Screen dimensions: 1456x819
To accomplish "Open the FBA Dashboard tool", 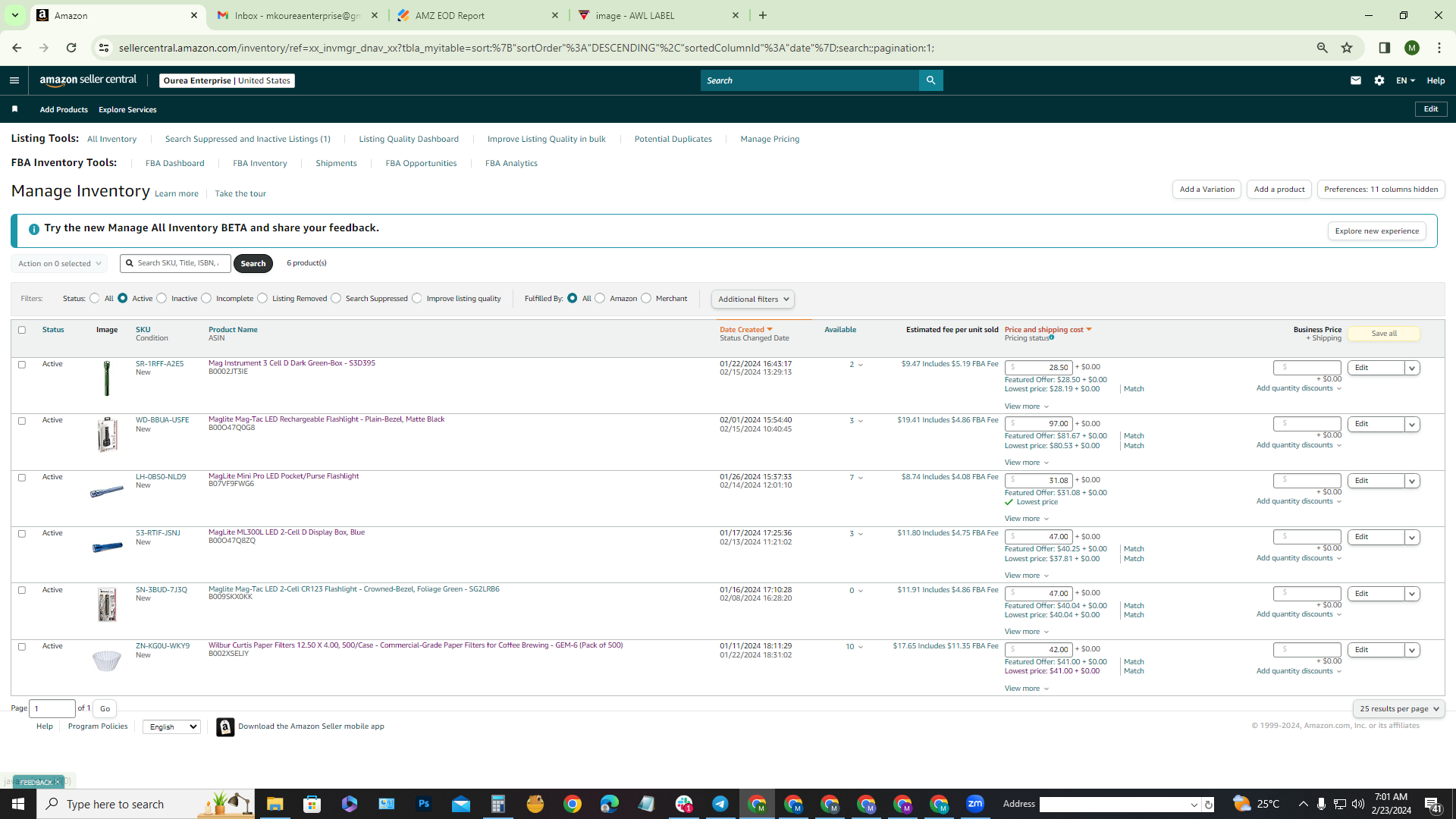I will tap(174, 164).
